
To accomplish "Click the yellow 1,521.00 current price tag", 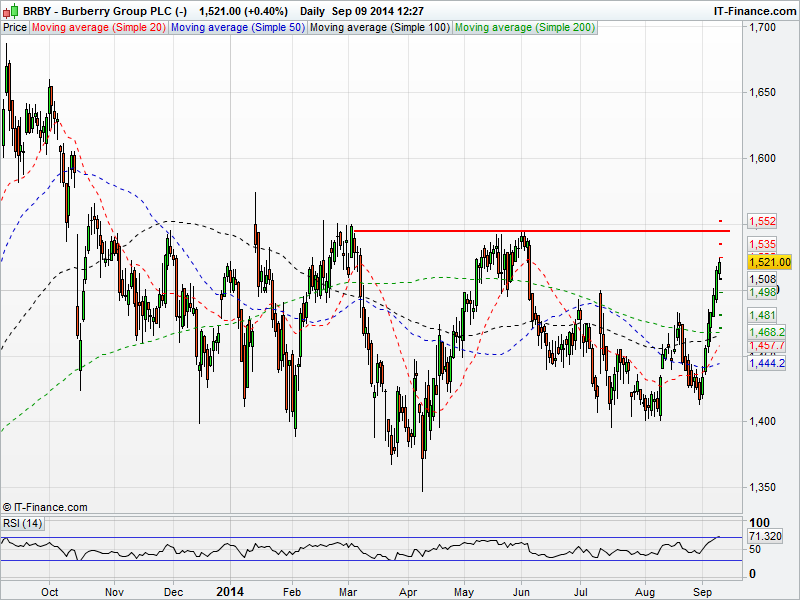I will 769,262.
